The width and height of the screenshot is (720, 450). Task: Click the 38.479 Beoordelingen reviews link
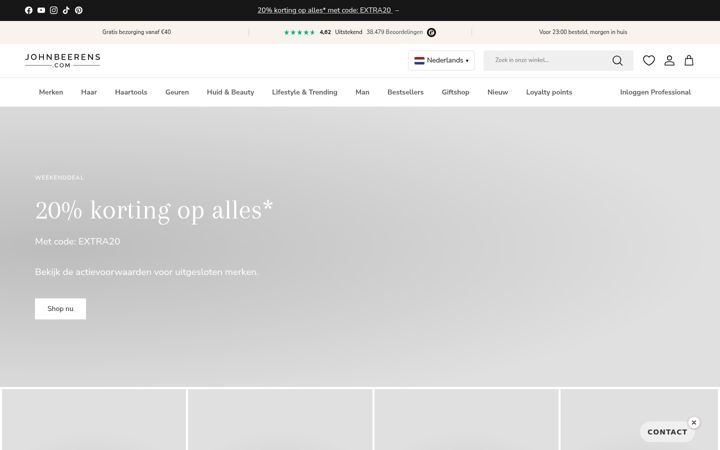[394, 32]
